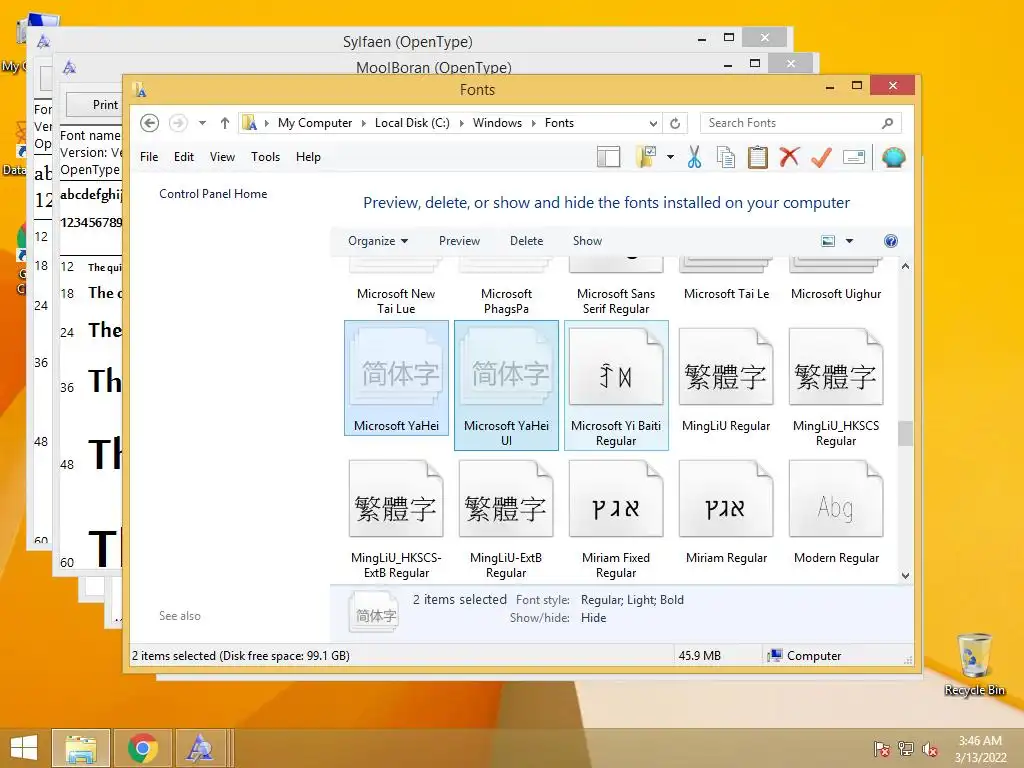Click the Show command button

tap(587, 241)
